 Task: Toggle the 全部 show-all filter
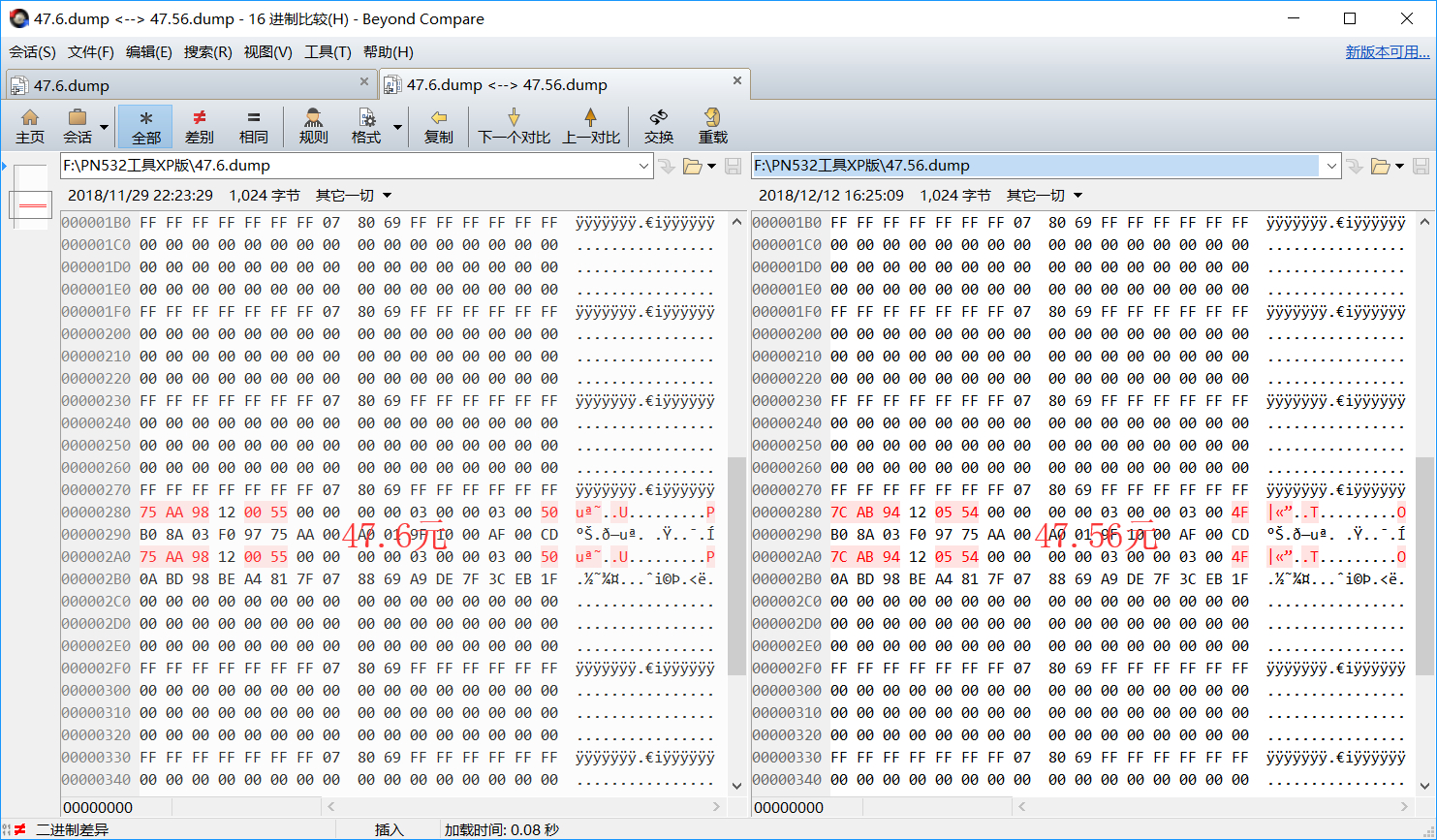point(145,127)
